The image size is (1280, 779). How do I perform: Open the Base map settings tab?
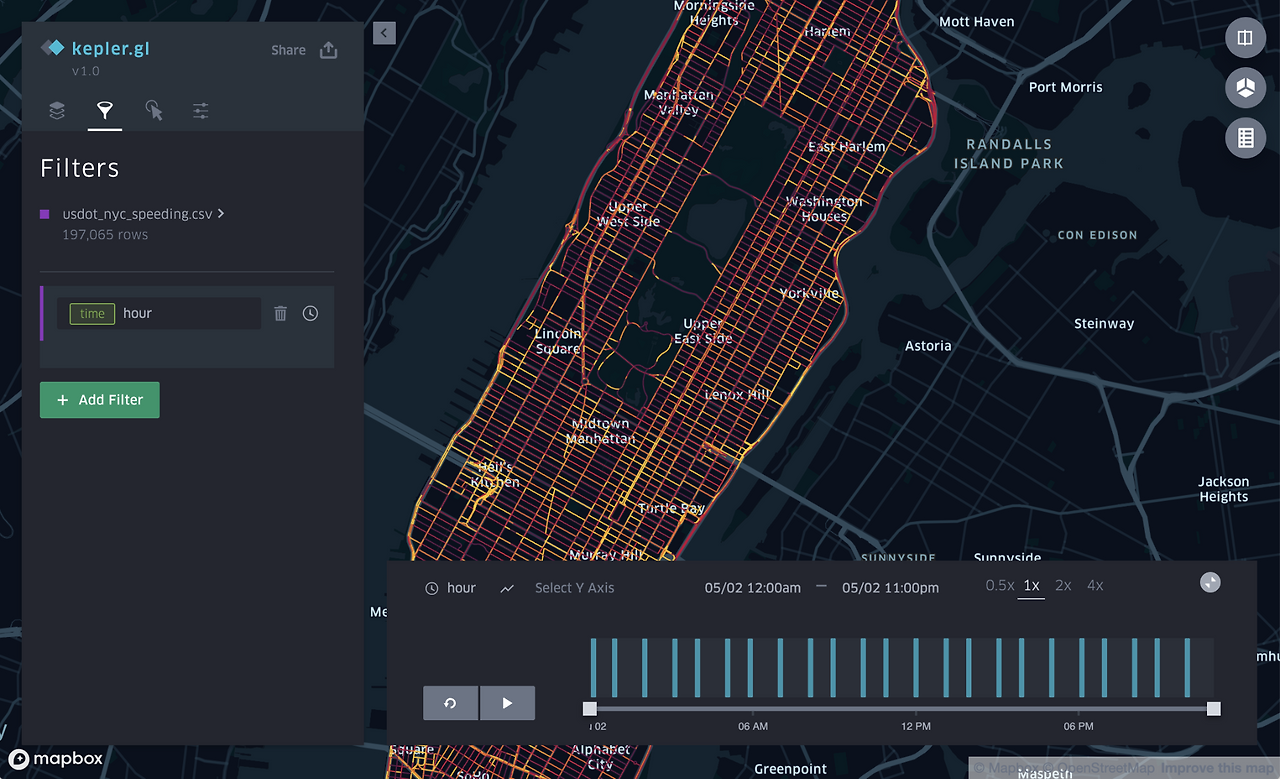pos(201,110)
